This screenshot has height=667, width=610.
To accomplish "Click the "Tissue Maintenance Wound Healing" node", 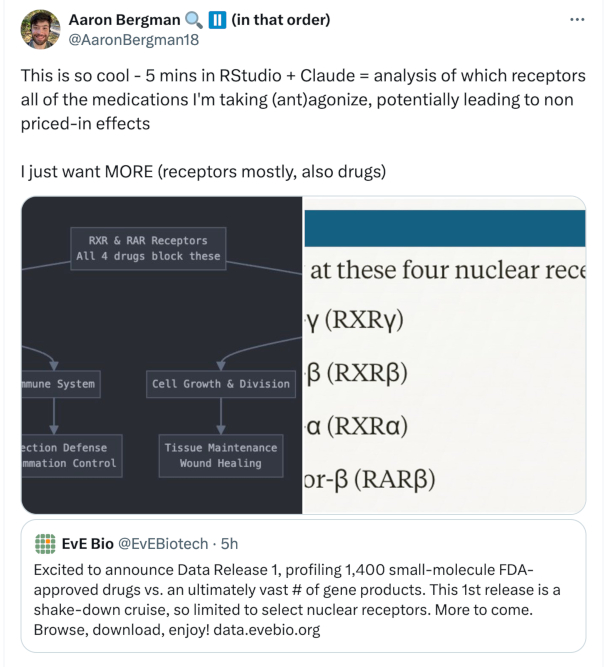I will point(219,455).
